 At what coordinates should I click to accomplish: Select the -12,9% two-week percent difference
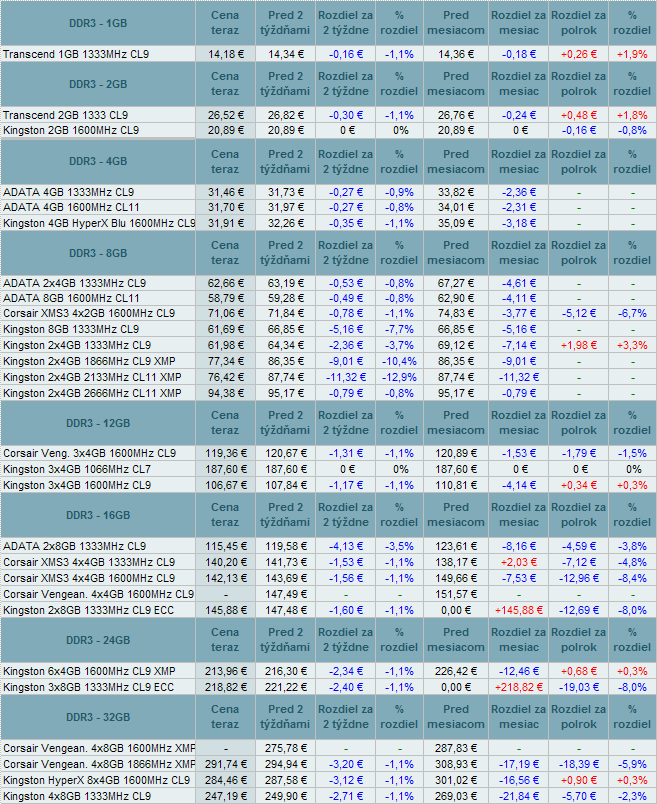click(x=399, y=377)
